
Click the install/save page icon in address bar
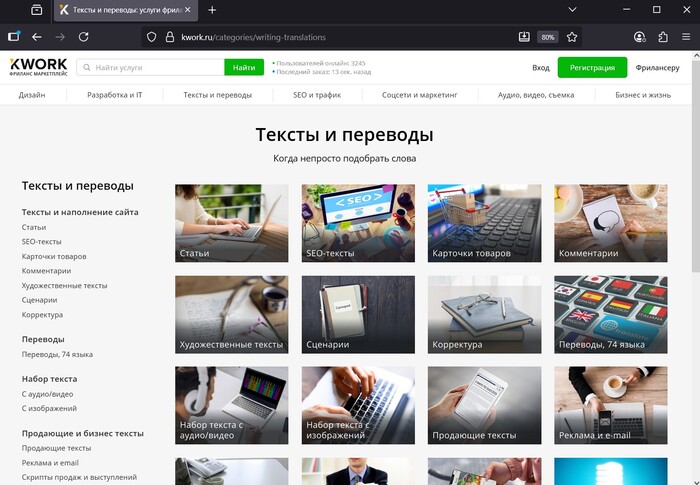click(524, 37)
